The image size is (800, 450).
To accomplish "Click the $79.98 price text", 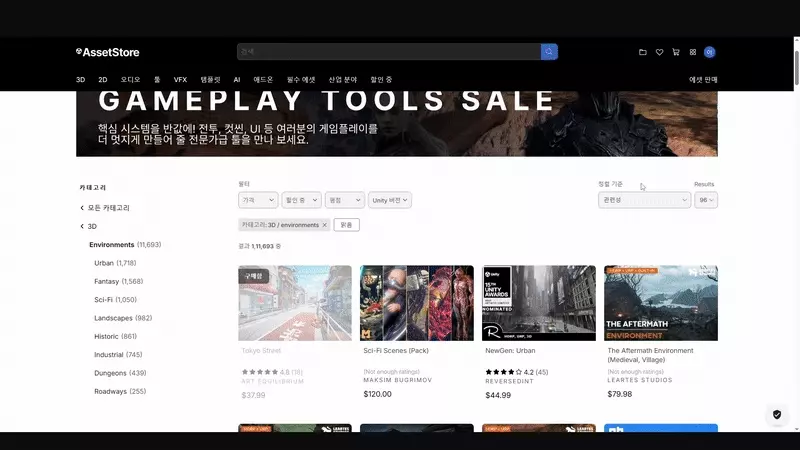I will tap(620, 394).
